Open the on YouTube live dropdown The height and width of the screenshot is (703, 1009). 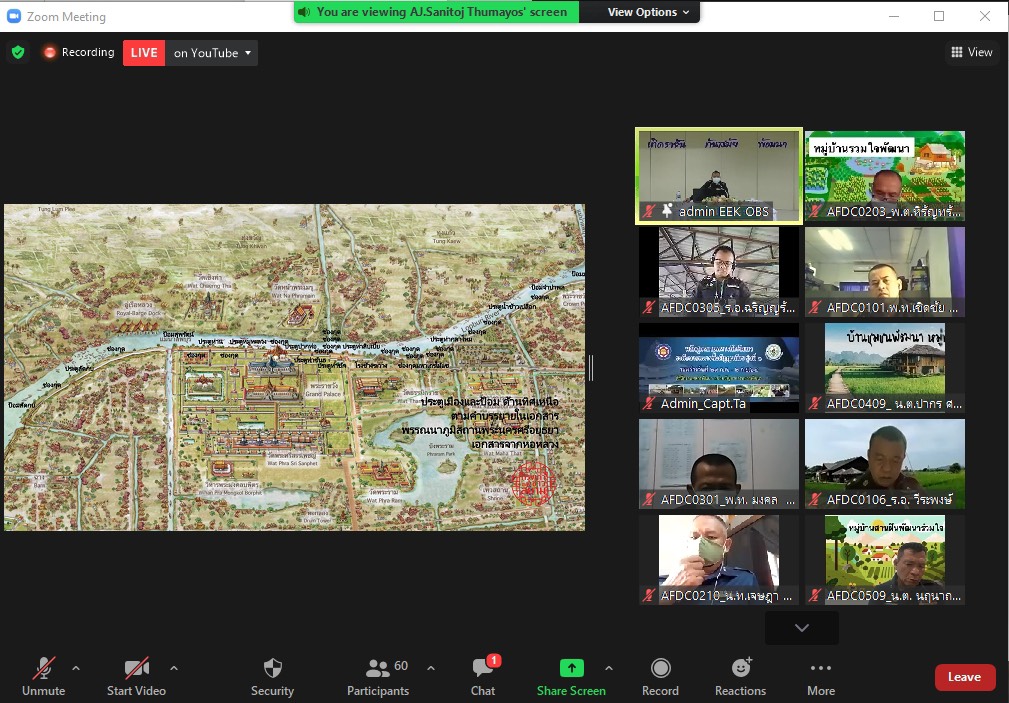212,53
